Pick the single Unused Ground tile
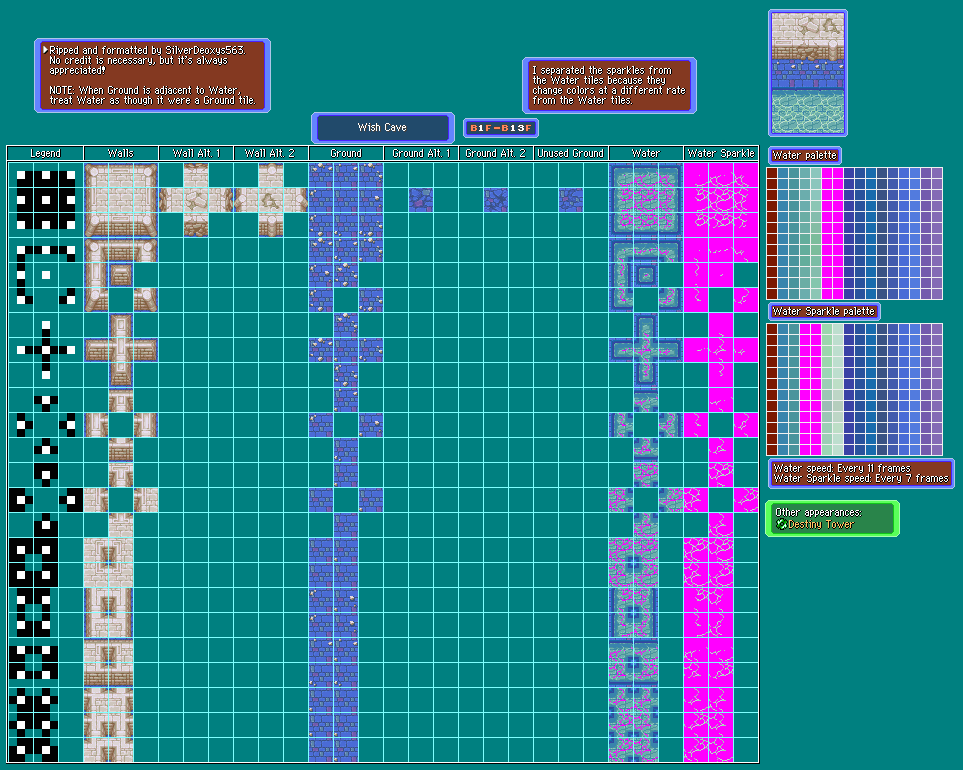 [x=571, y=200]
